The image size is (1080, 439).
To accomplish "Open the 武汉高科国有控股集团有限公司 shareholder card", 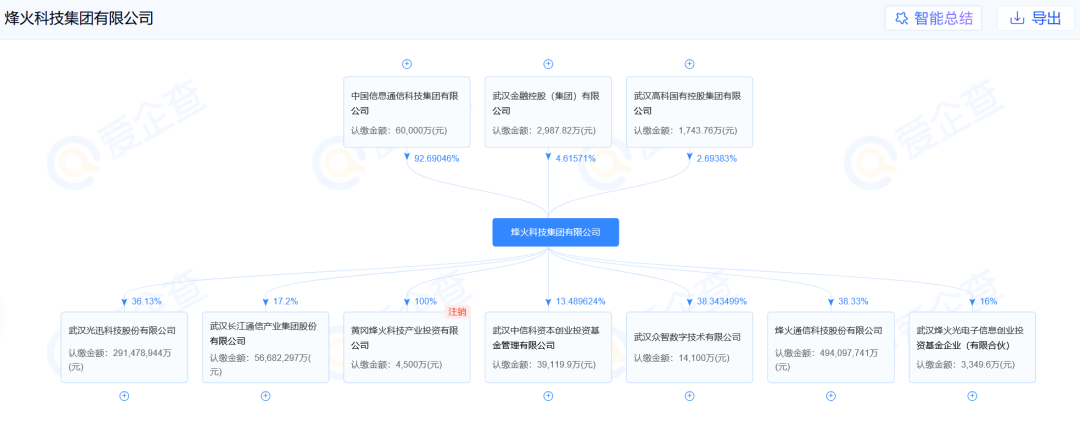I will [x=689, y=111].
